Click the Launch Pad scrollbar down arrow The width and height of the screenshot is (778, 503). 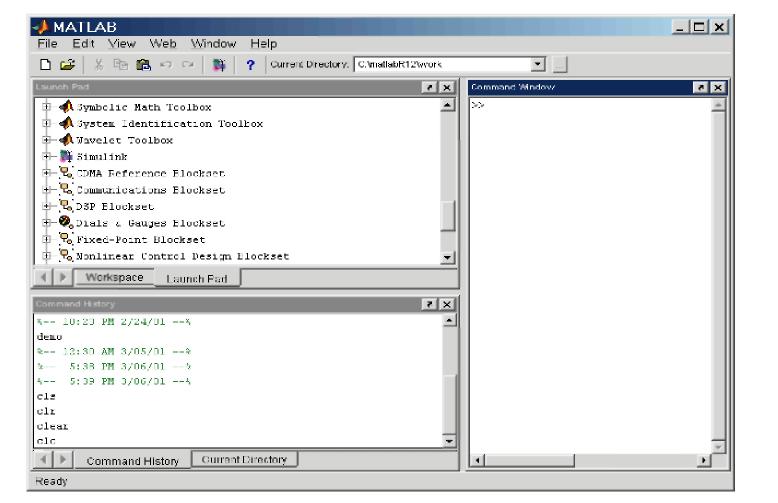pyautogui.click(x=448, y=257)
